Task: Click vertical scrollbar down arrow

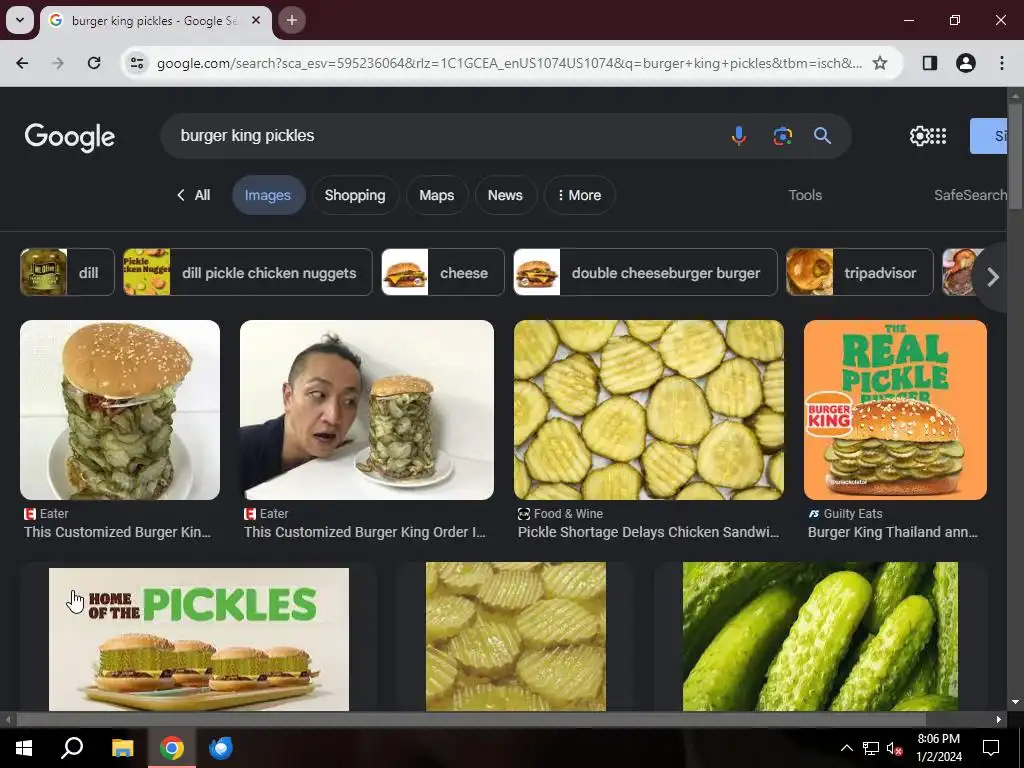Action: pyautogui.click(x=1015, y=702)
